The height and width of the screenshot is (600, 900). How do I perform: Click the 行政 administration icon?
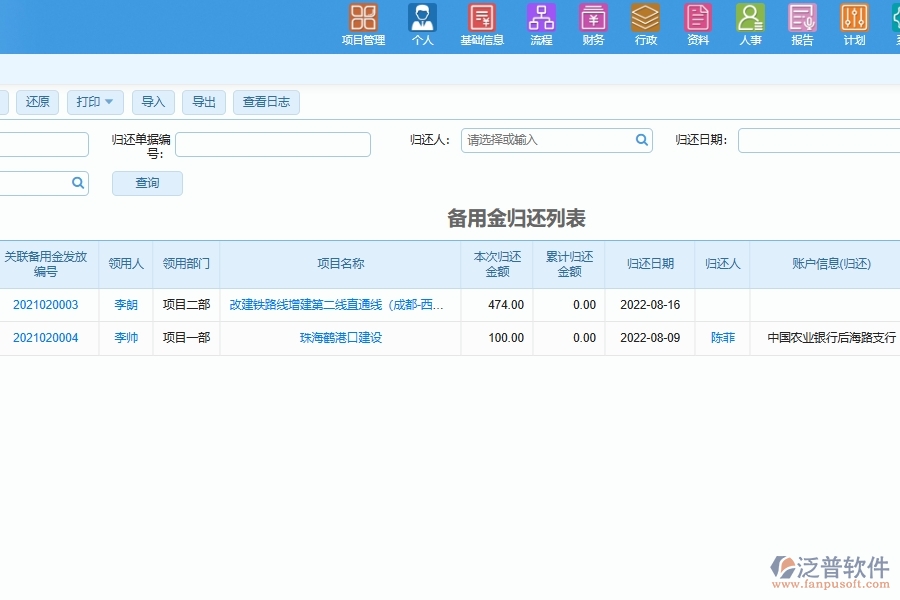pyautogui.click(x=645, y=18)
